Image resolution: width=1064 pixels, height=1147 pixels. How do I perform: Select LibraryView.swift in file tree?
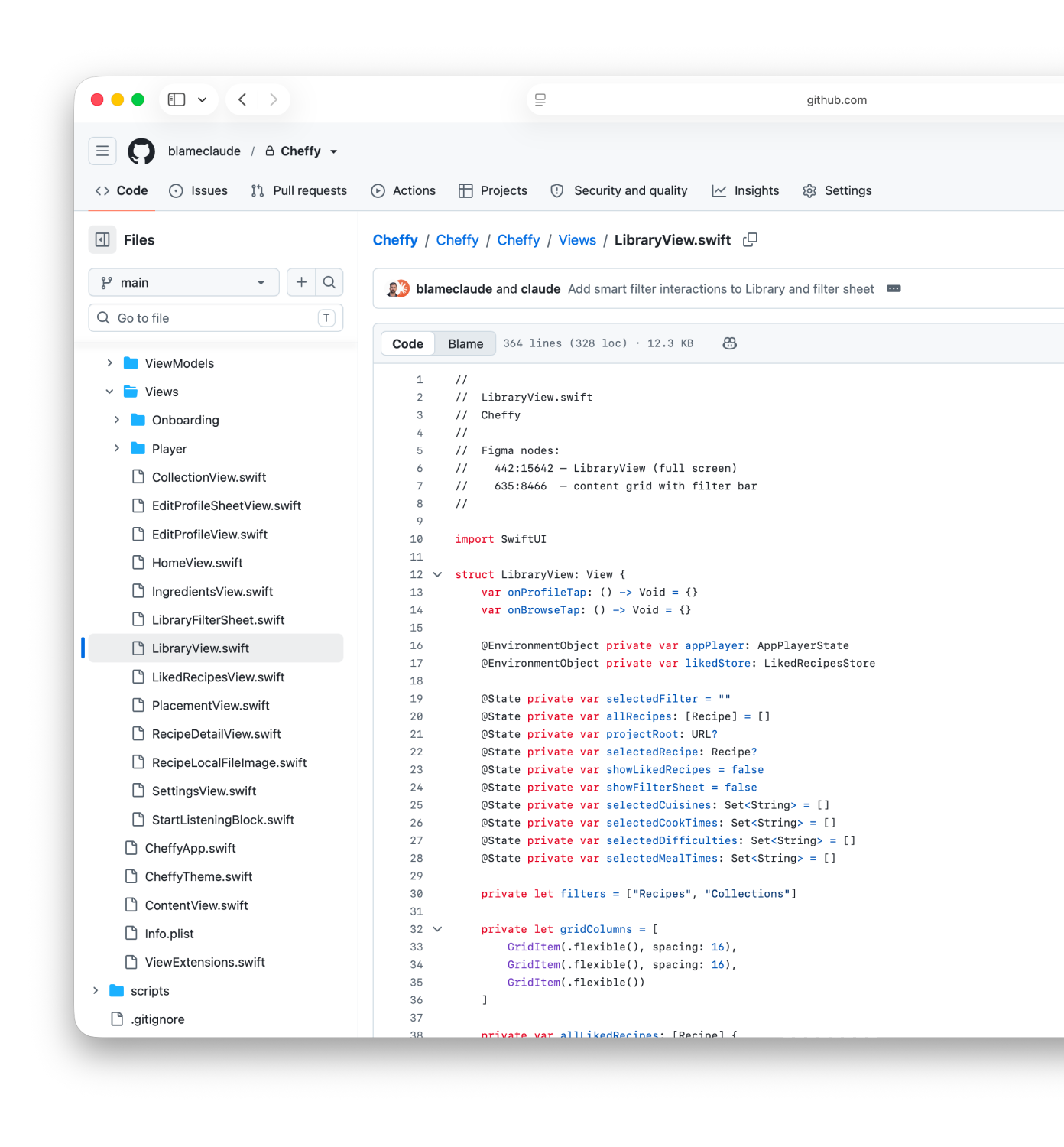click(216, 648)
